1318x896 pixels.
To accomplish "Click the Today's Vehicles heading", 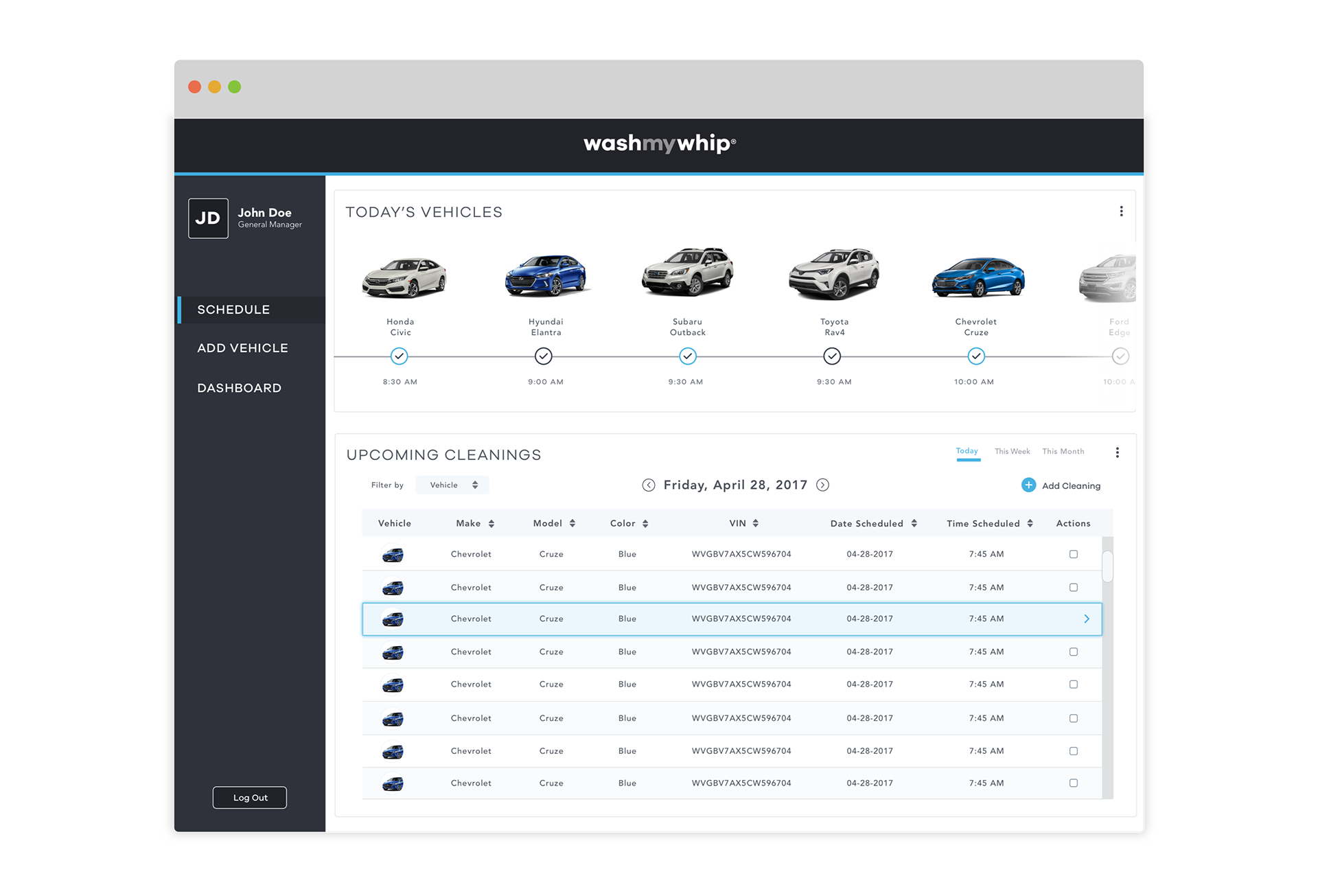I will coord(424,212).
